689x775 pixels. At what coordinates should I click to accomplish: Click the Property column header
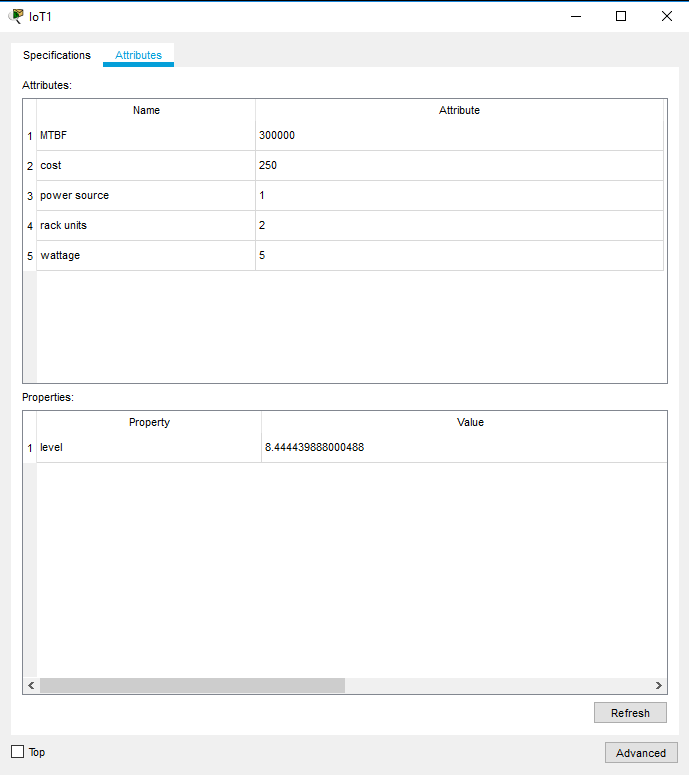point(149,422)
